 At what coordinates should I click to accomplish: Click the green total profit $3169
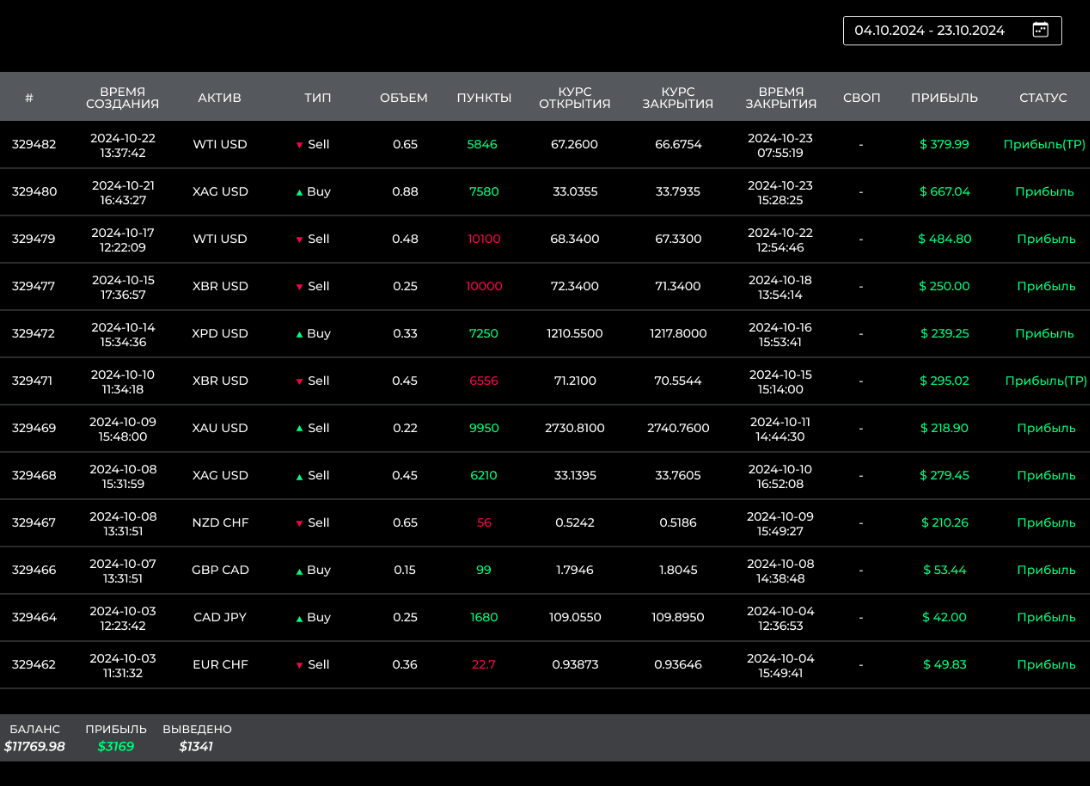[116, 746]
